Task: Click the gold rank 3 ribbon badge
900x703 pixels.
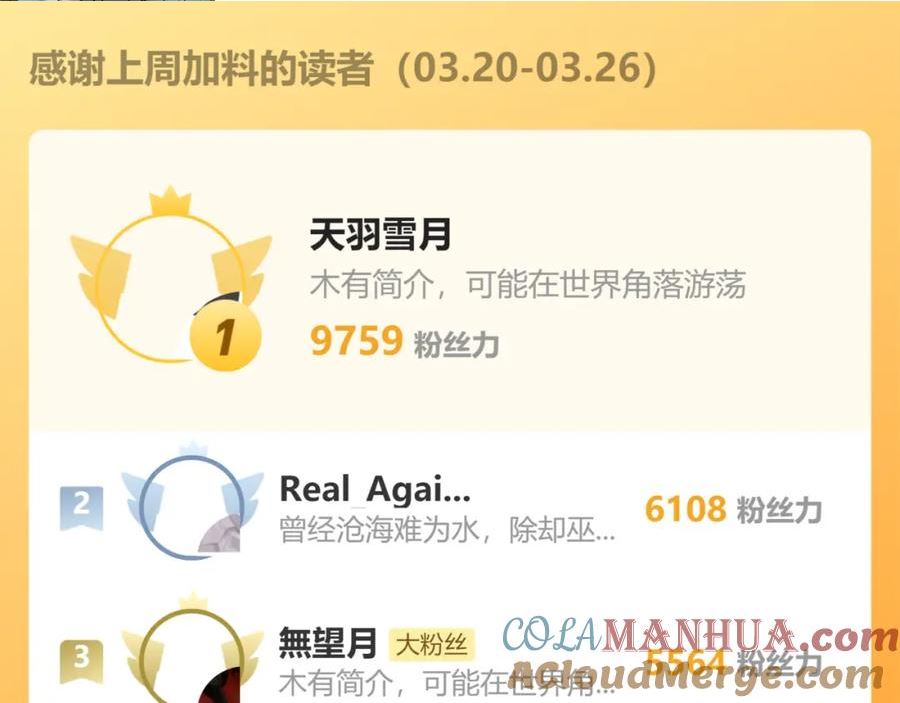Action: coord(82,661)
